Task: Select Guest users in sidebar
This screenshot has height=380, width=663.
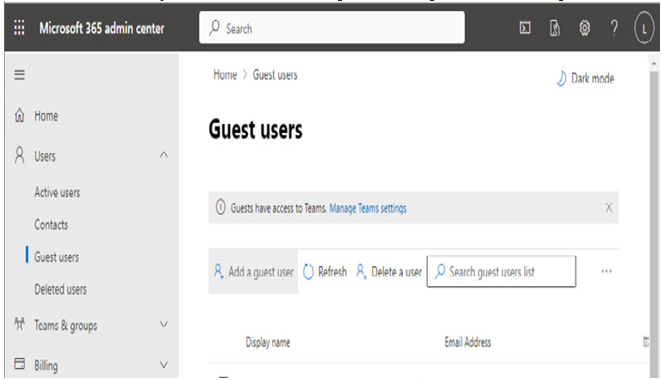Action: pos(57,257)
